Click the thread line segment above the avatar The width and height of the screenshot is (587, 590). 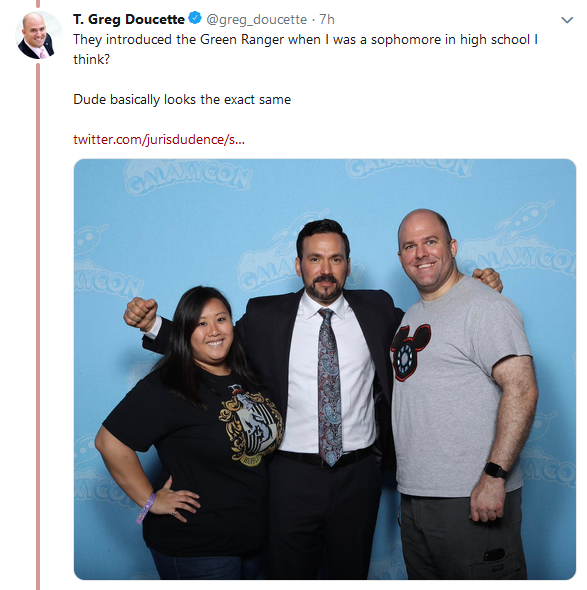(38, 4)
